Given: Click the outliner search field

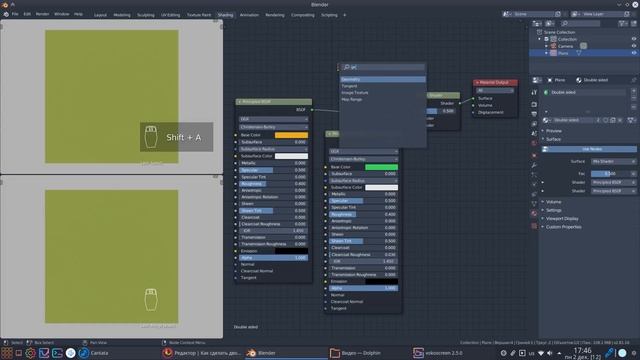Looking at the screenshot, I should [x=580, y=24].
